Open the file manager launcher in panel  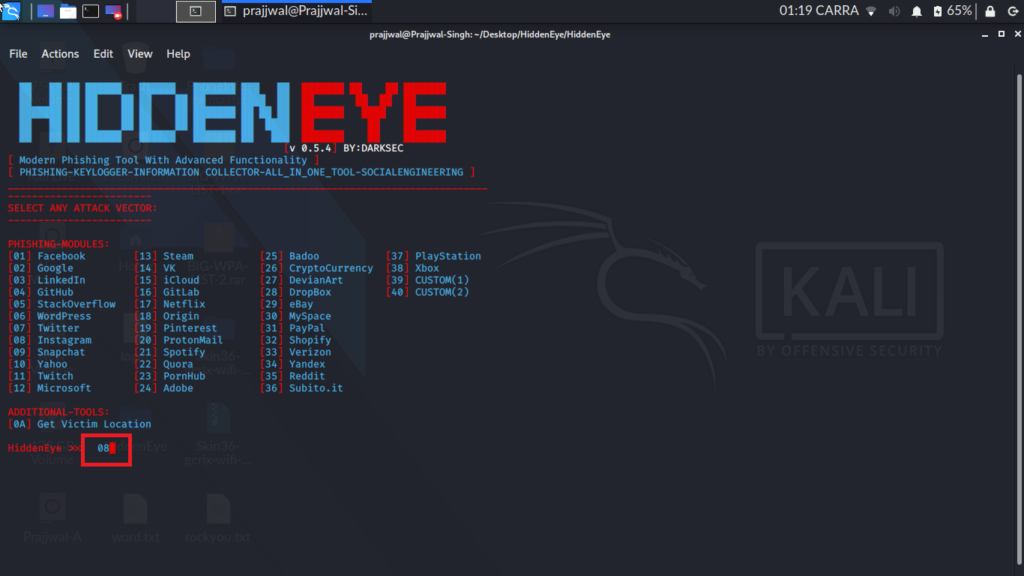pos(68,11)
